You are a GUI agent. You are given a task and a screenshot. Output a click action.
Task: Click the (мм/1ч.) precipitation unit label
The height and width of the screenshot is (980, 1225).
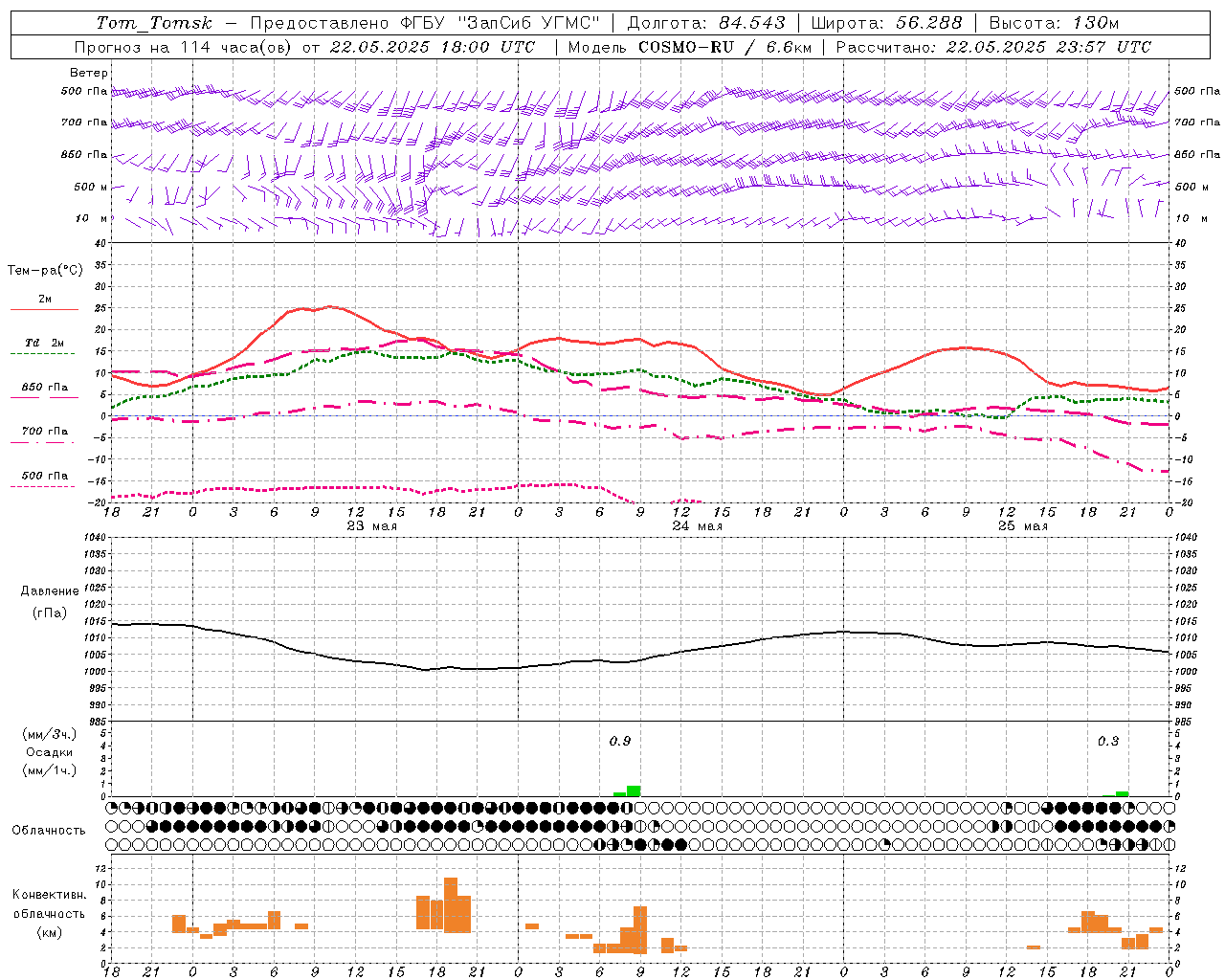(x=50, y=770)
